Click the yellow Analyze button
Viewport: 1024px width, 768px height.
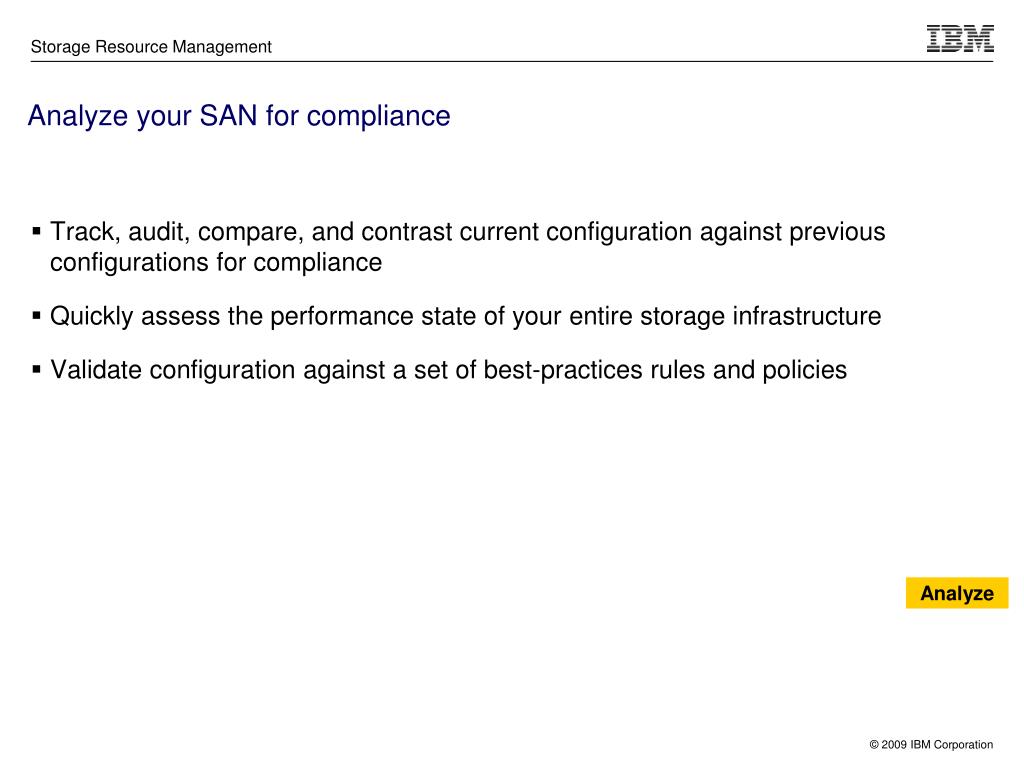957,593
